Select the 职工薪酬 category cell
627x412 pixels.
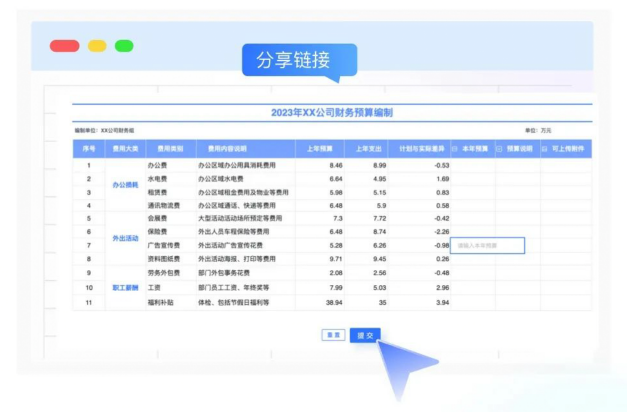[125, 286]
